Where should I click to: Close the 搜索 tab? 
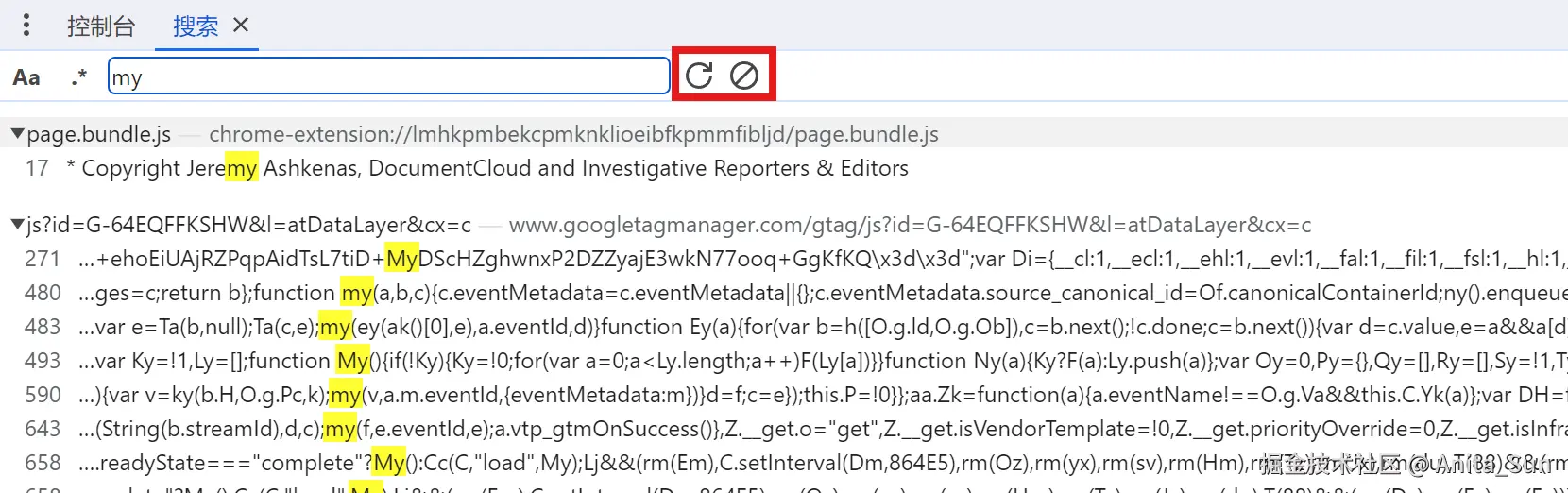pyautogui.click(x=241, y=25)
